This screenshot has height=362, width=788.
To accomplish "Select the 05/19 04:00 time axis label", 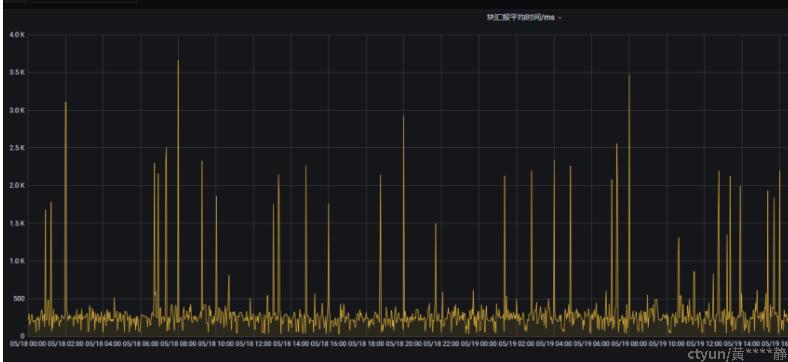I will (x=554, y=344).
